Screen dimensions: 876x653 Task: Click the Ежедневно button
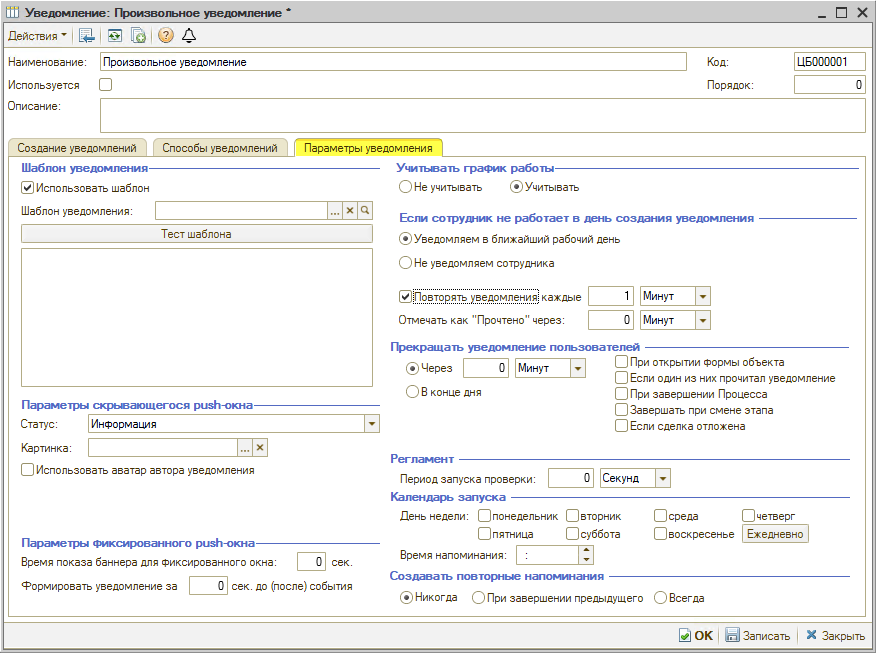(774, 534)
